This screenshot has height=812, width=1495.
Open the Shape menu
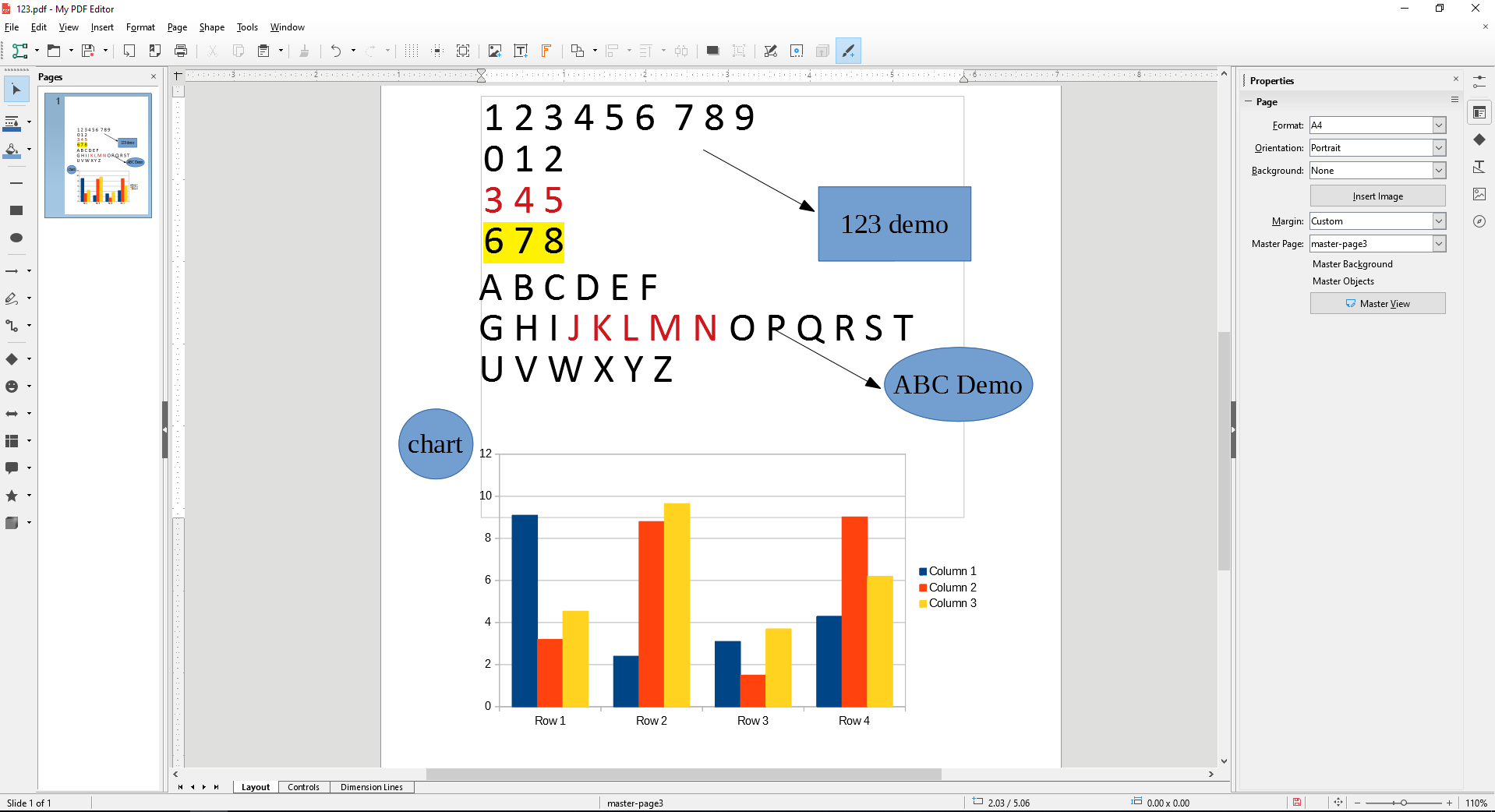(x=211, y=27)
